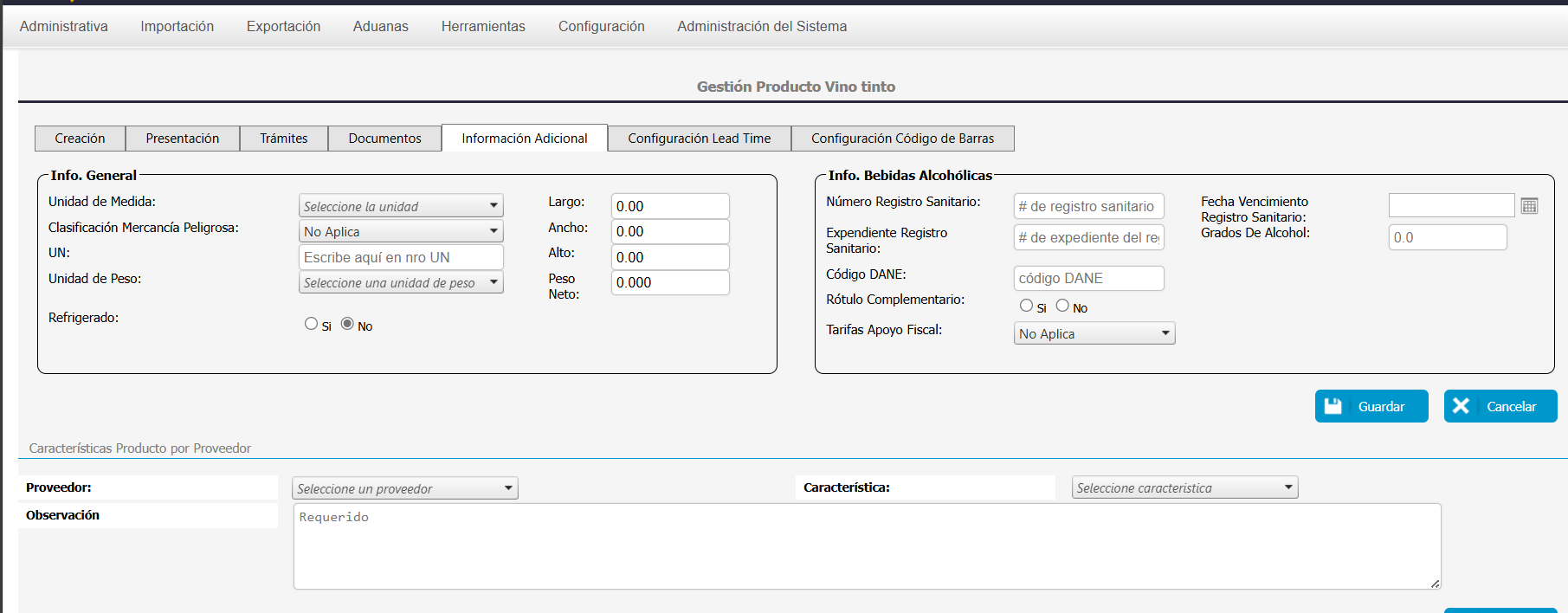The width and height of the screenshot is (1568, 613).
Task: Open the calendar date picker icon
Action: (x=1529, y=206)
